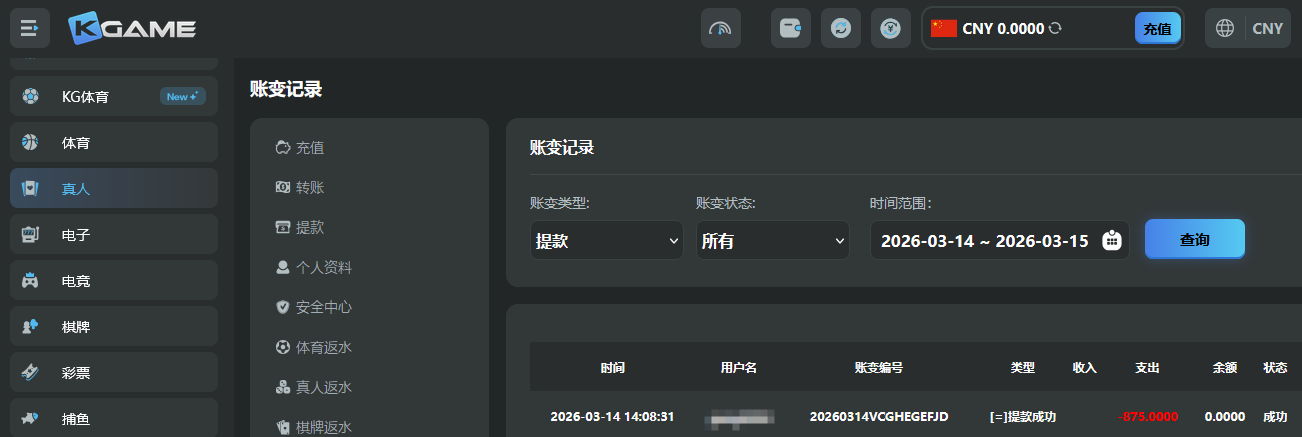Open KG体育 in the left sidebar
1302x437 pixels.
[114, 97]
